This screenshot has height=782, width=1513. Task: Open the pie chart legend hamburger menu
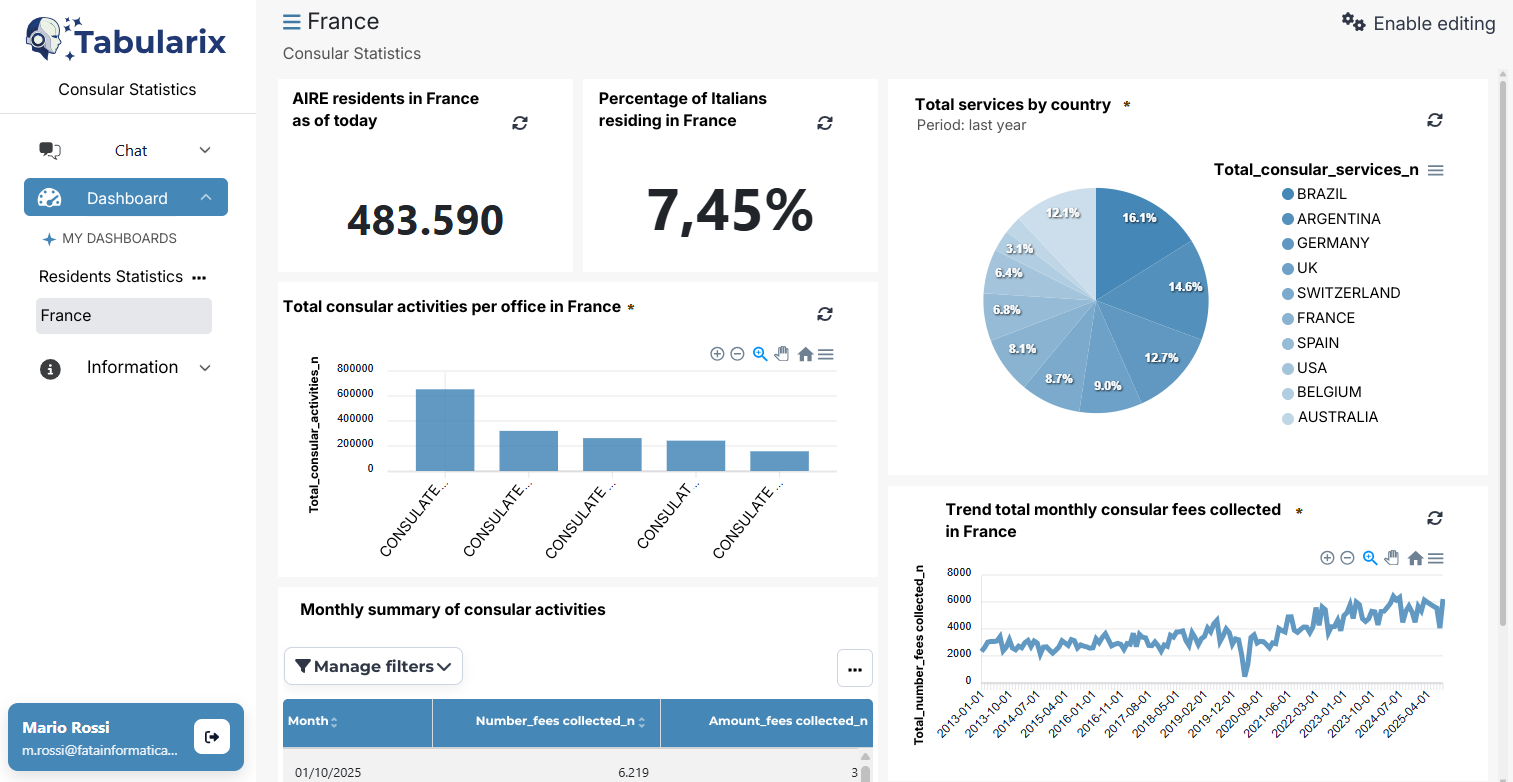click(x=1435, y=171)
